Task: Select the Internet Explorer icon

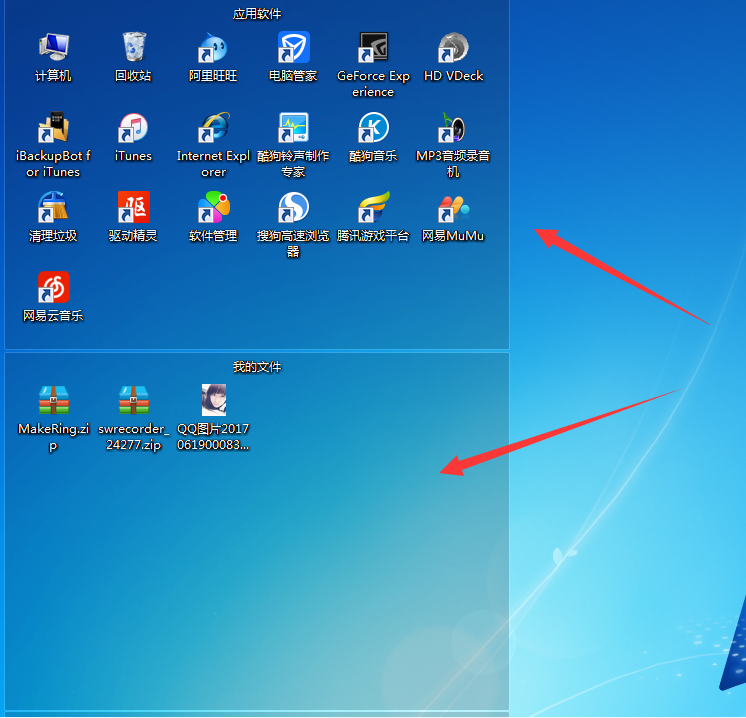Action: [213, 128]
